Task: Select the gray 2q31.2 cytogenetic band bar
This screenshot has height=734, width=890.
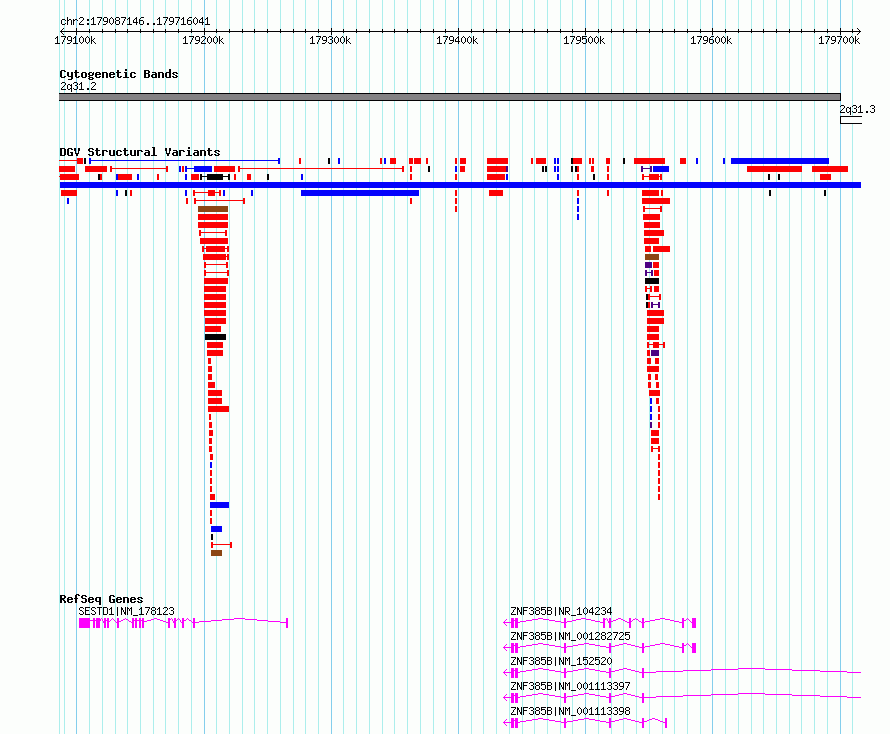Action: pyautogui.click(x=450, y=97)
